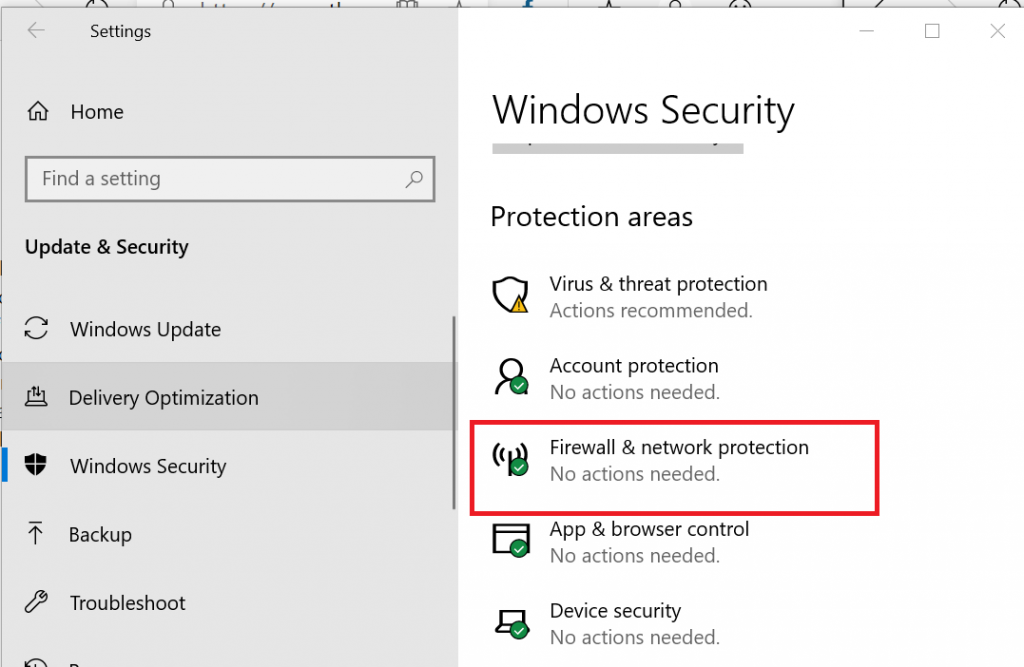Image resolution: width=1024 pixels, height=667 pixels.
Task: Click the Backup arrow icon
Action: tap(35, 533)
